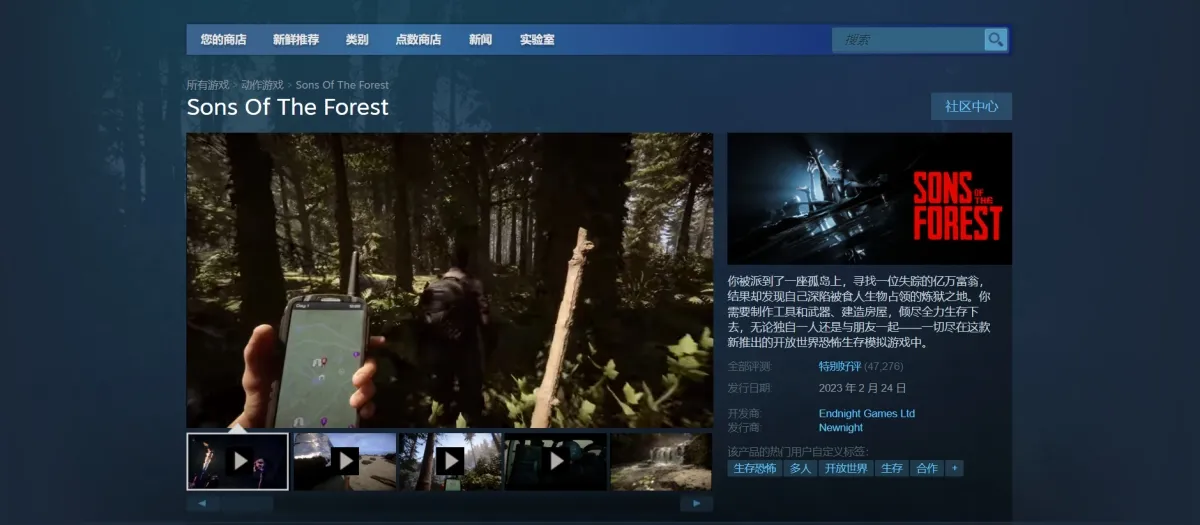Open the 实验室 menu item
Screen dimensions: 1200x525
(x=537, y=40)
